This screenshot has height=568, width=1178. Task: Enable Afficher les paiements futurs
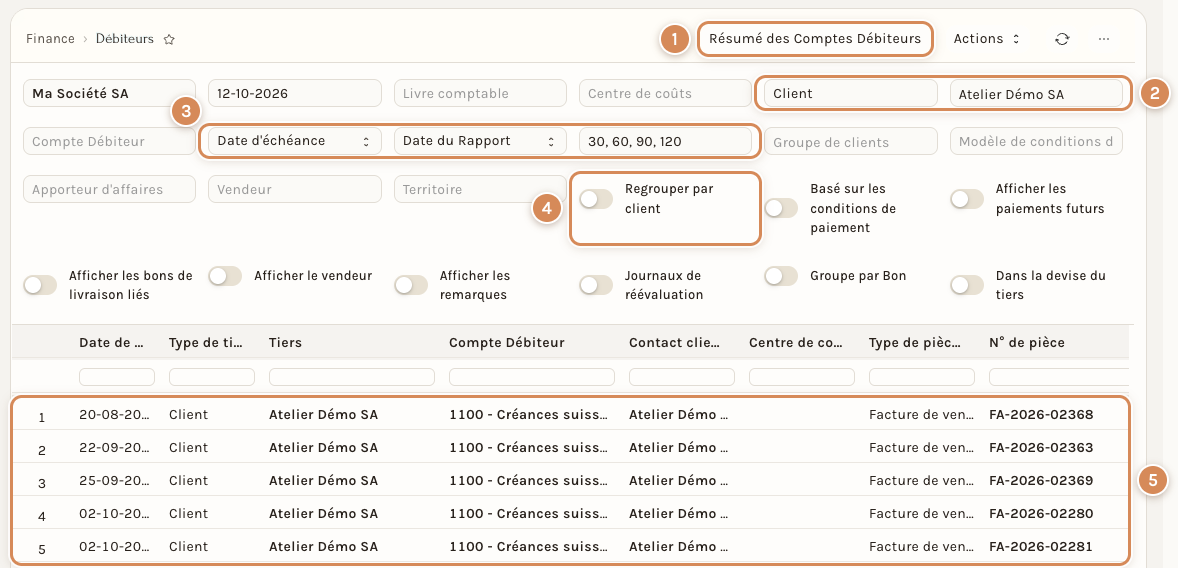click(967, 199)
